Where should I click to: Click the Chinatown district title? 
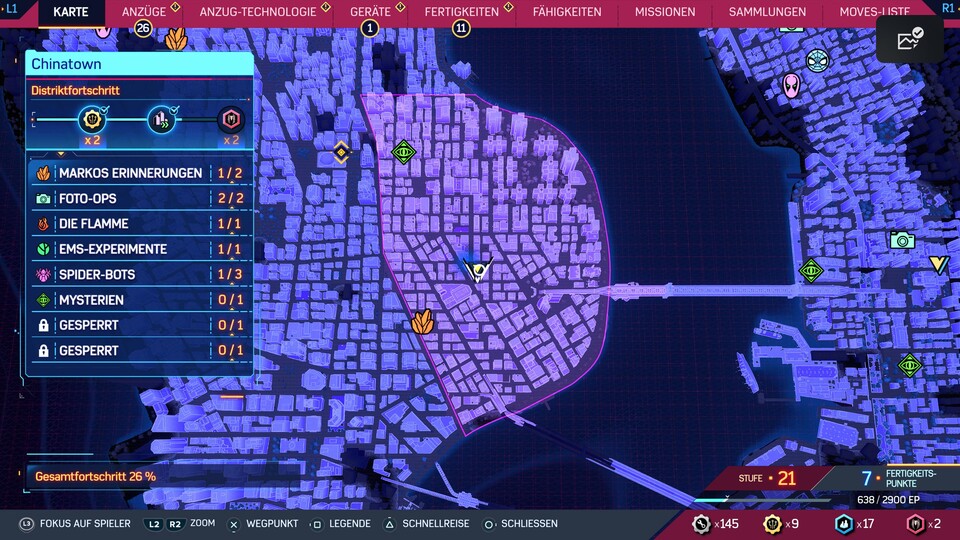click(66, 64)
